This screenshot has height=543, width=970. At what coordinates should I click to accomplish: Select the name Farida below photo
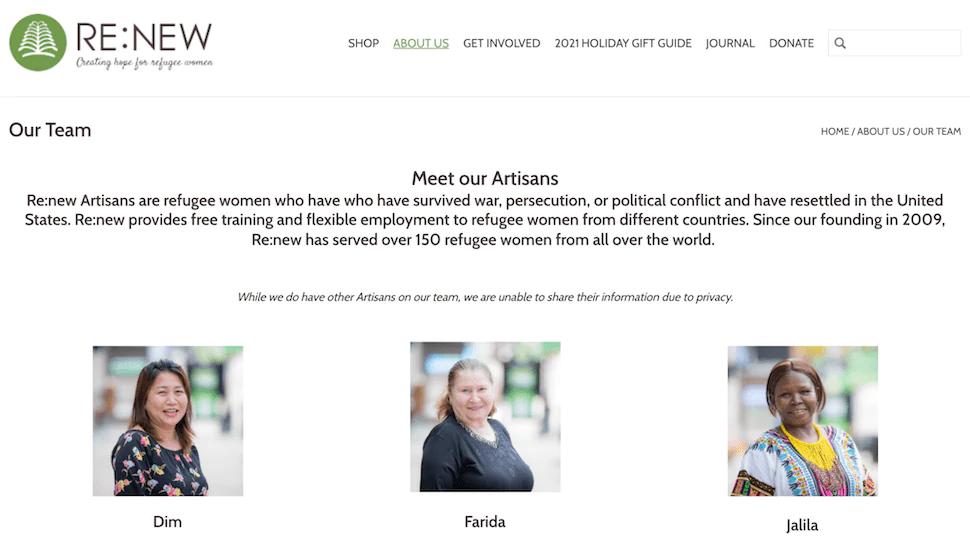[x=485, y=522]
